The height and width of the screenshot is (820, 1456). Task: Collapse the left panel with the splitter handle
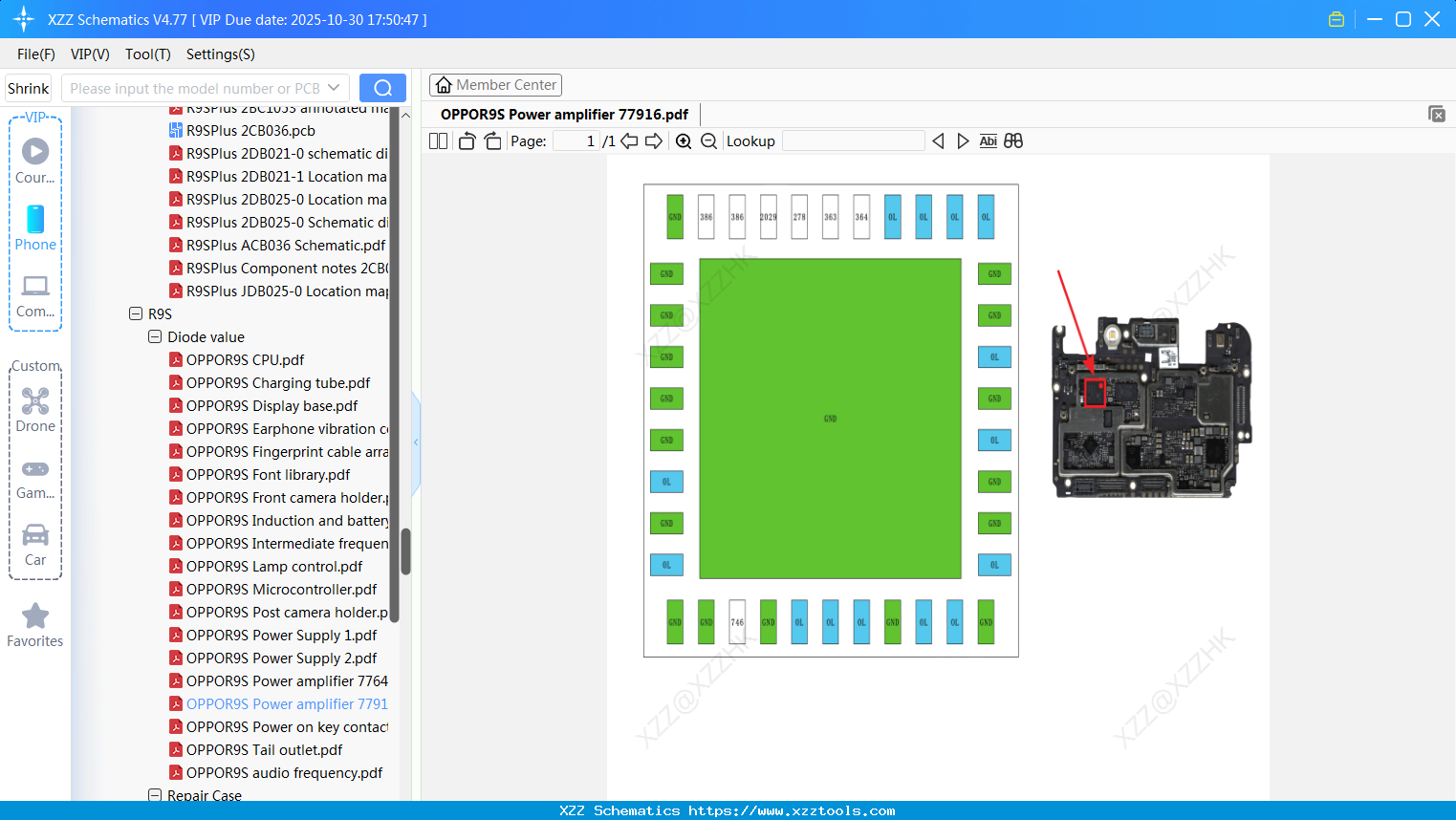[416, 442]
